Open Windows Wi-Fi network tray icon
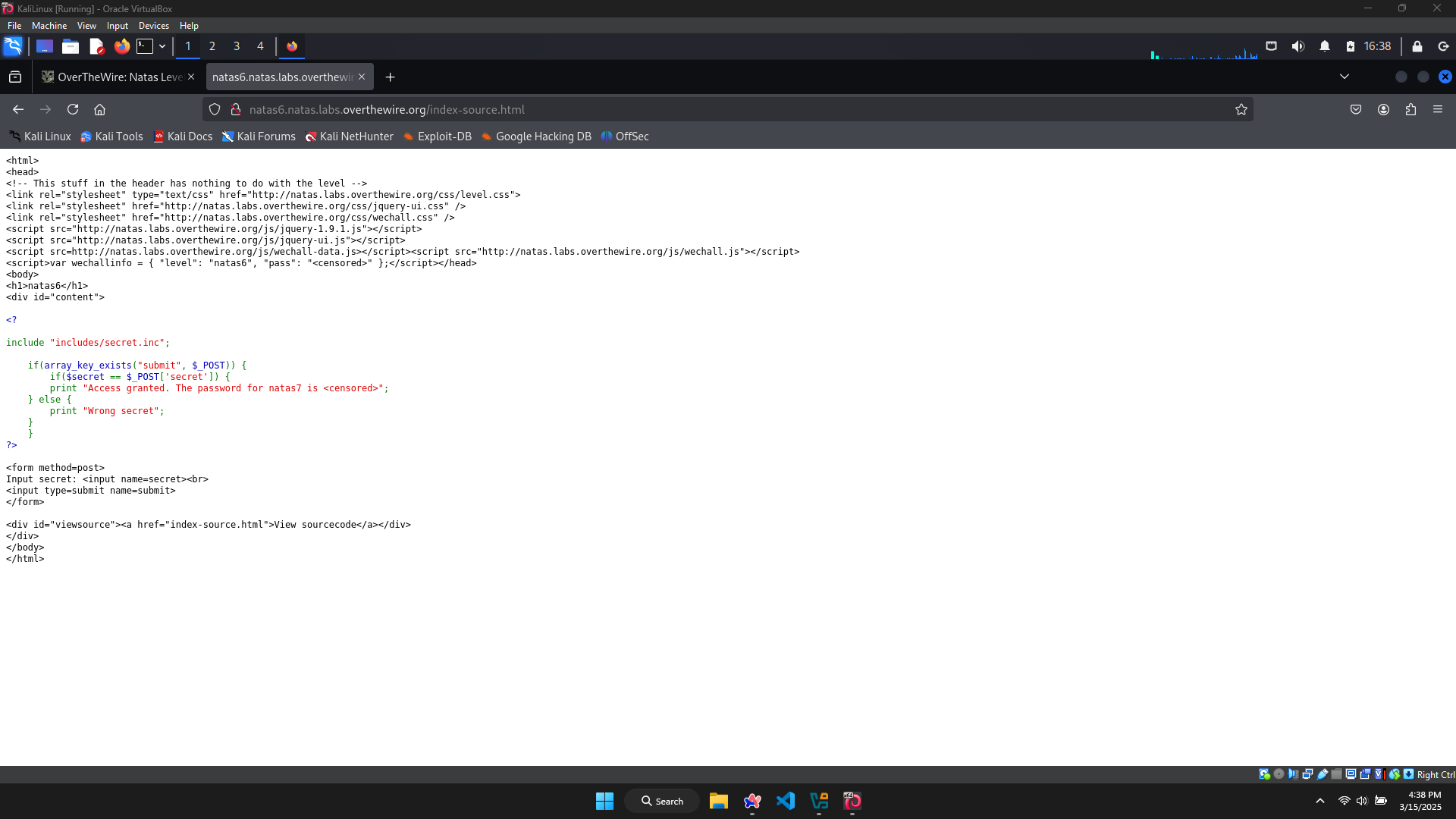The height and width of the screenshot is (819, 1456). pos(1344,801)
